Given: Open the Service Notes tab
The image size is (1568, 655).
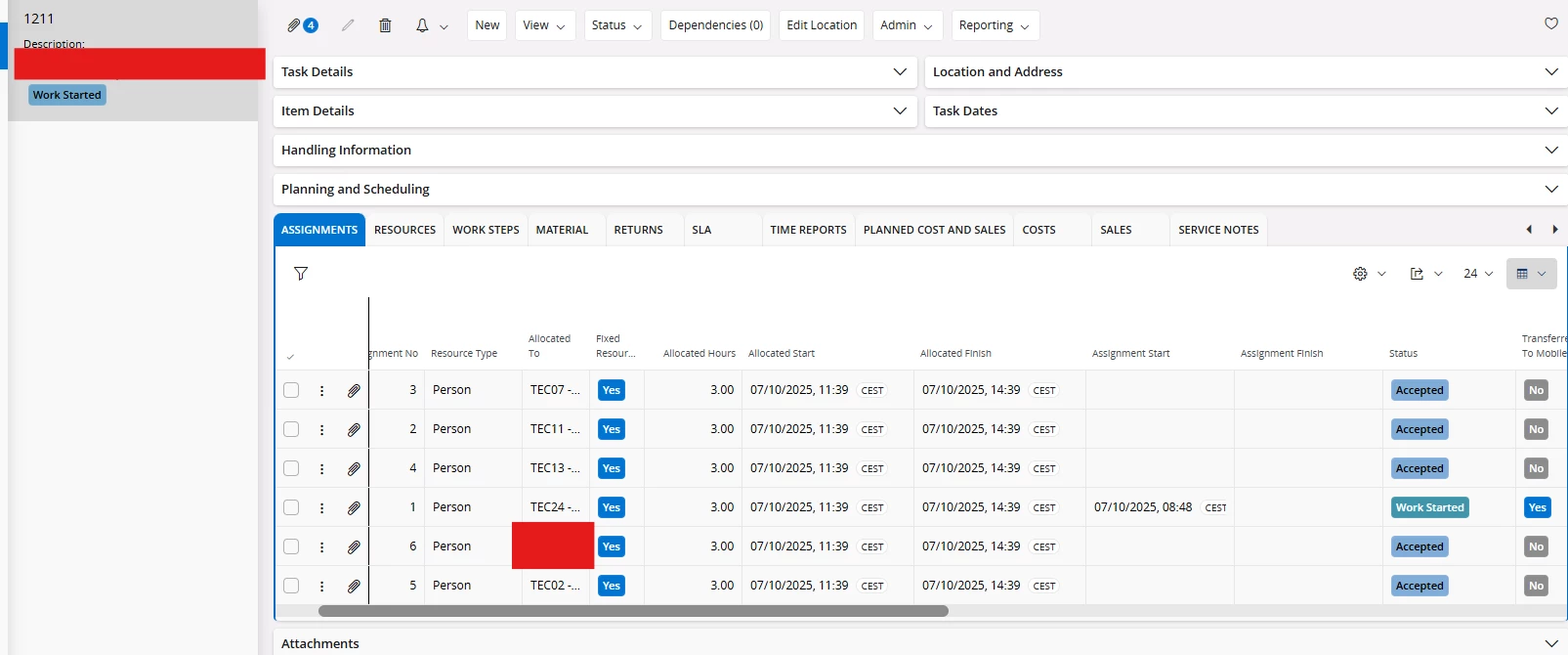Looking at the screenshot, I should pos(1217,230).
